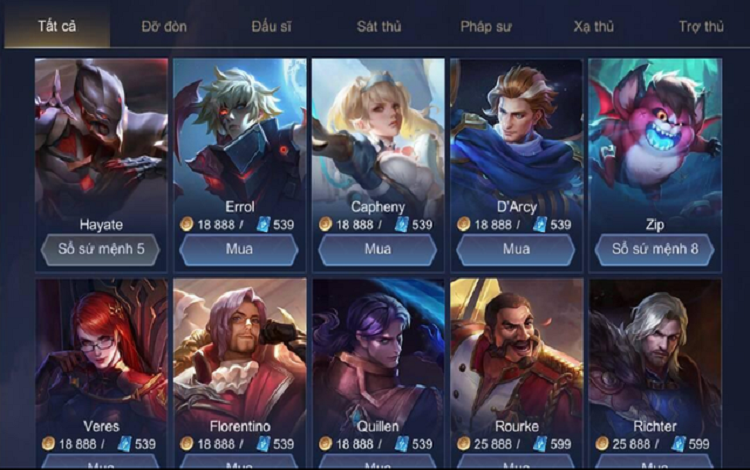Viewport: 750px width, 470px height.
Task: Open Hayate's Sổ sứ mệnh 5 button
Action: (x=101, y=249)
